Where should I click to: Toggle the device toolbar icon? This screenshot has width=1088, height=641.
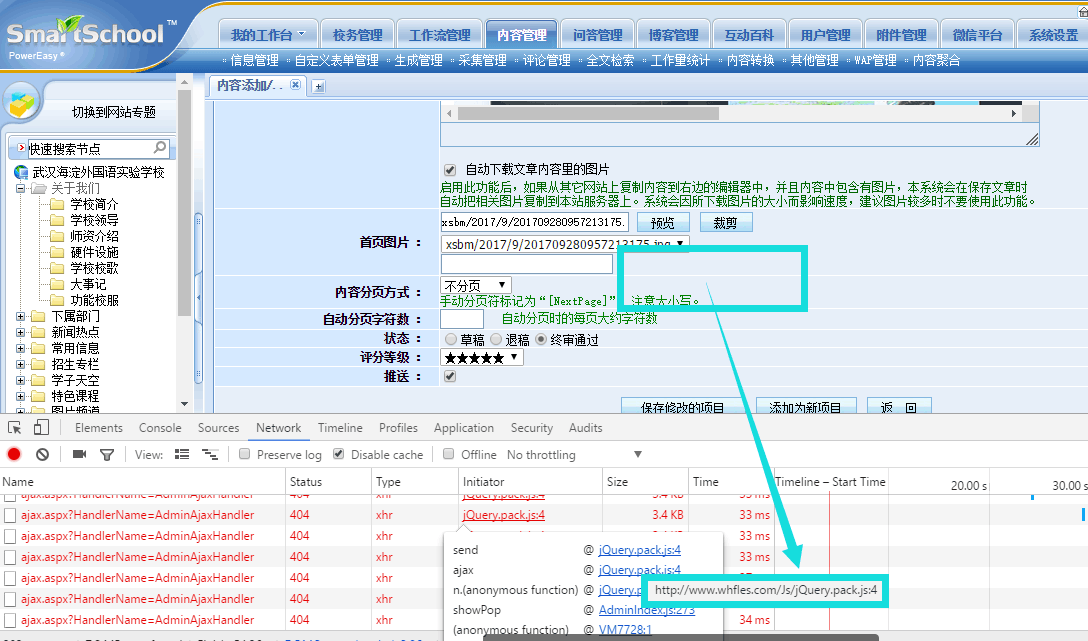click(41, 428)
